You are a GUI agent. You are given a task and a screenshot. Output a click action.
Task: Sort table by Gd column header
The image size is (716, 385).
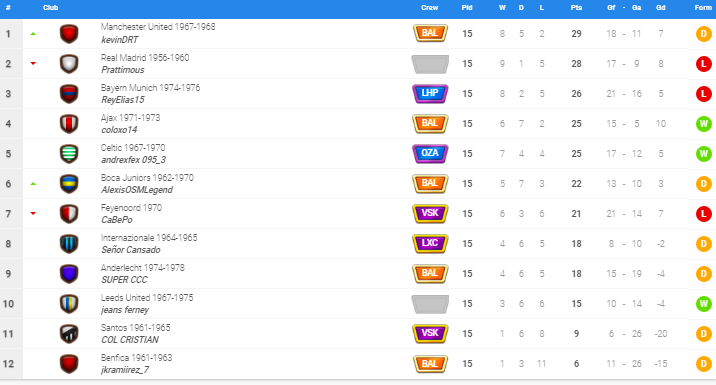click(660, 8)
